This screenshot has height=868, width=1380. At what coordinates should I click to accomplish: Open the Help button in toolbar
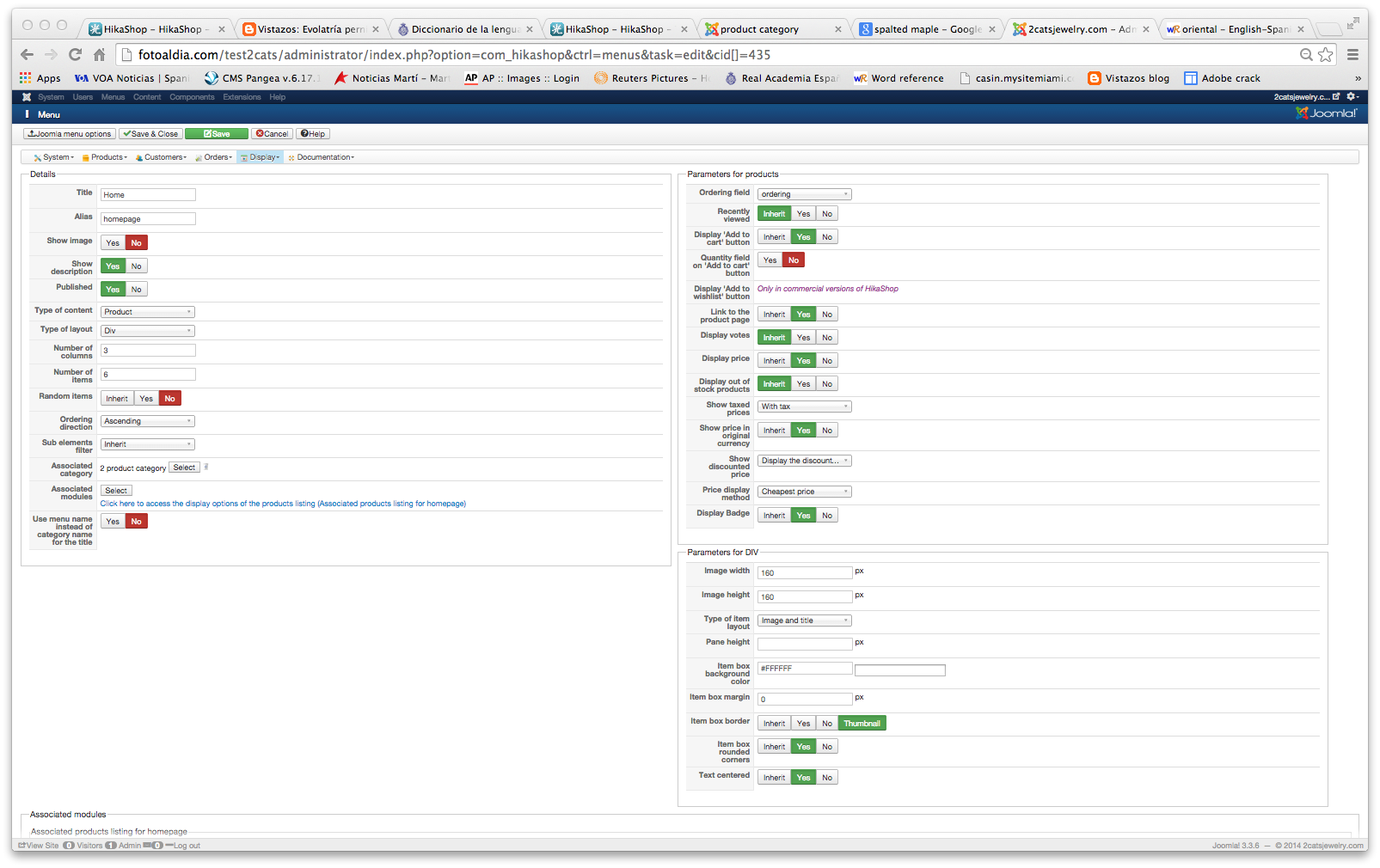pyautogui.click(x=313, y=134)
